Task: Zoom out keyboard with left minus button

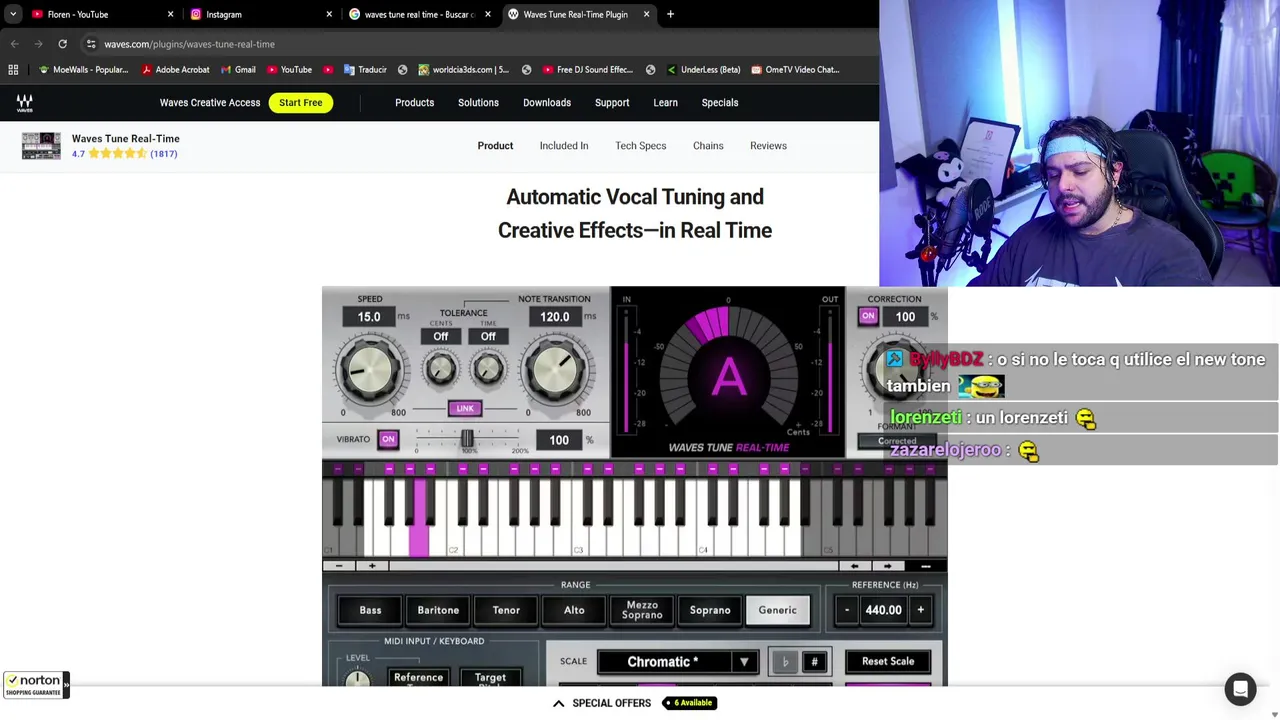Action: tap(339, 566)
